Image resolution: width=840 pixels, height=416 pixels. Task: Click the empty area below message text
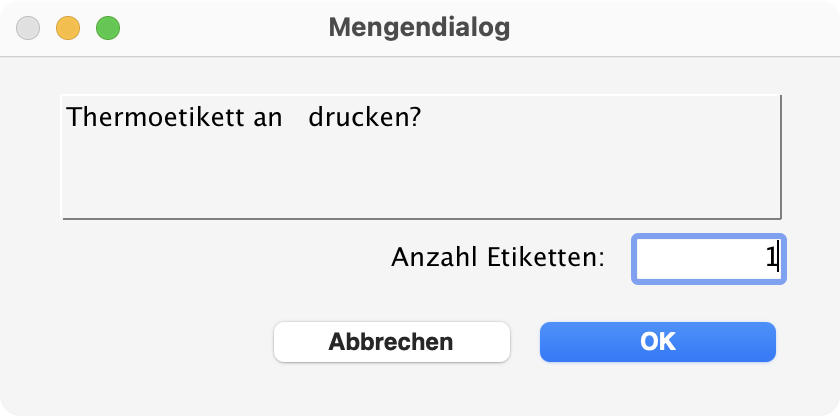pyautogui.click(x=420, y=180)
